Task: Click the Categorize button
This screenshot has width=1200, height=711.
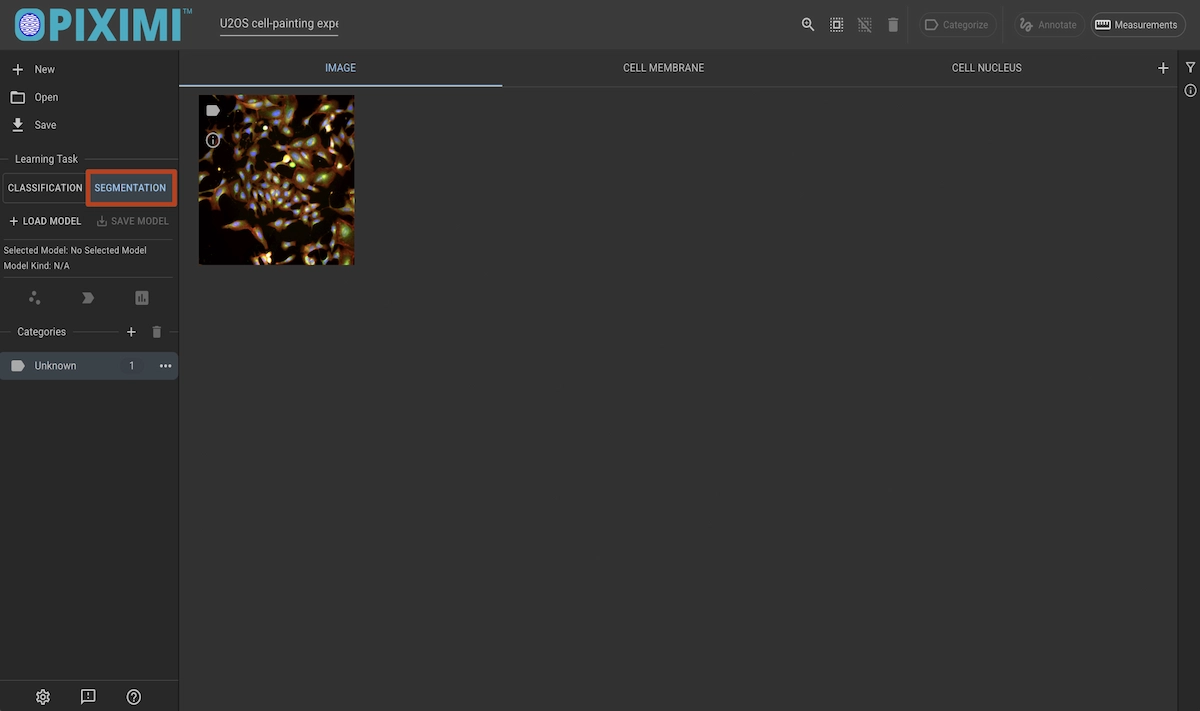Action: (x=957, y=25)
